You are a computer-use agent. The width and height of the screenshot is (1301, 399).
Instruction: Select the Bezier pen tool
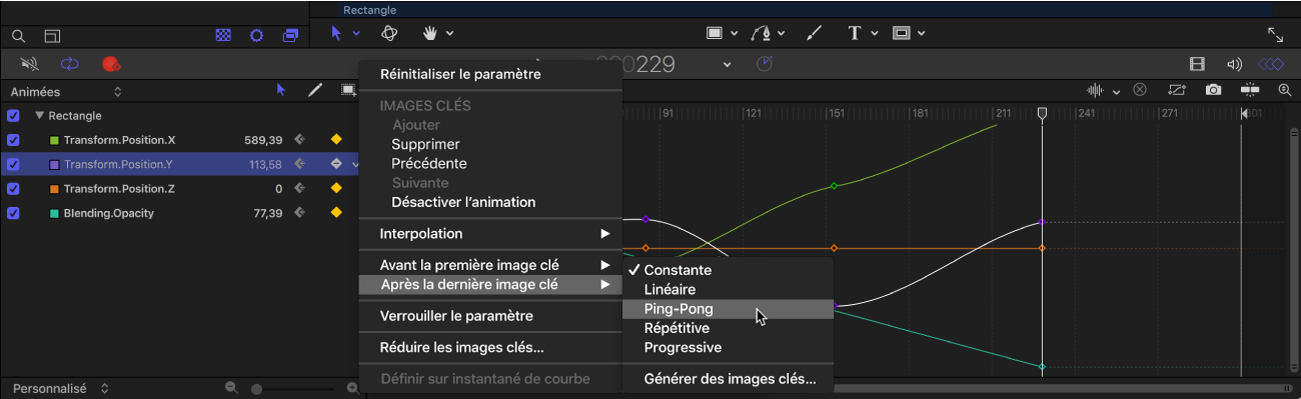click(763, 33)
